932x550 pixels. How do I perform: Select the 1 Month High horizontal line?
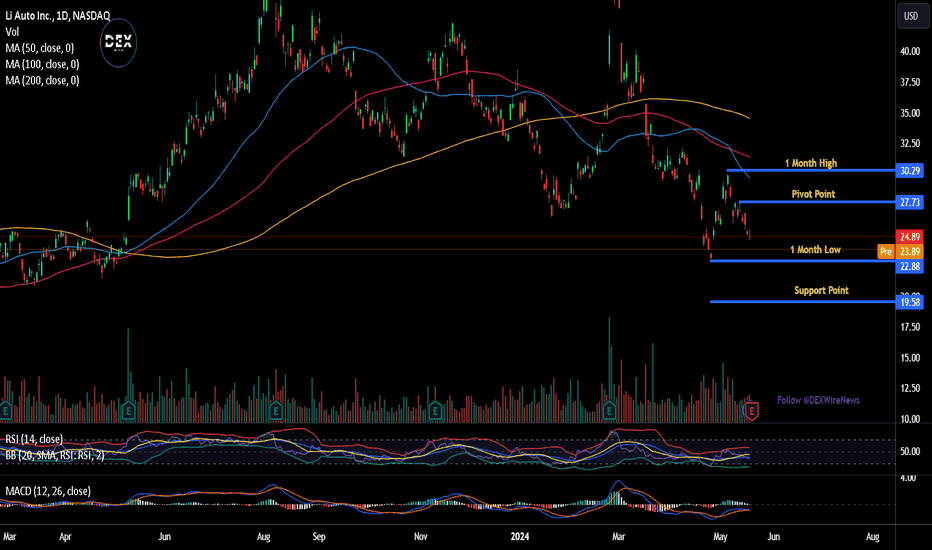(x=811, y=171)
